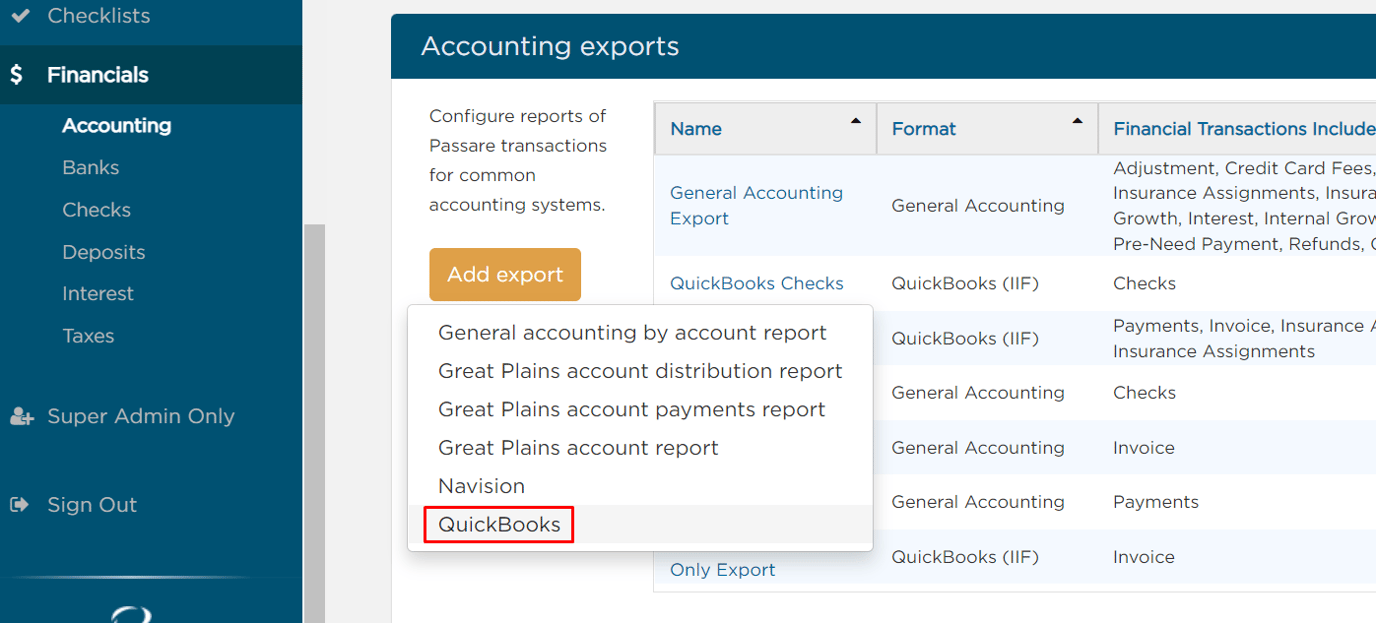
Task: Navigate to Taxes in the sidebar
Action: pyautogui.click(x=88, y=335)
